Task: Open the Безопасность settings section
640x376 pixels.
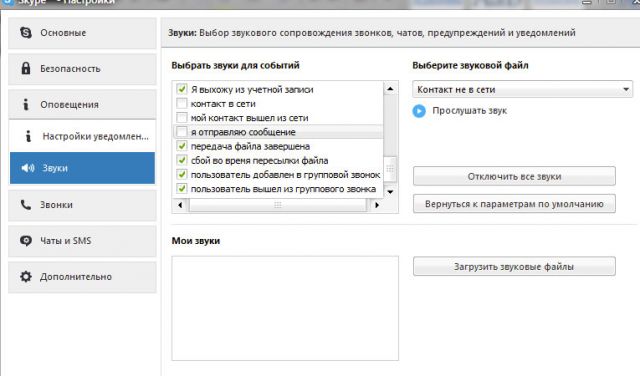Action: (82, 69)
